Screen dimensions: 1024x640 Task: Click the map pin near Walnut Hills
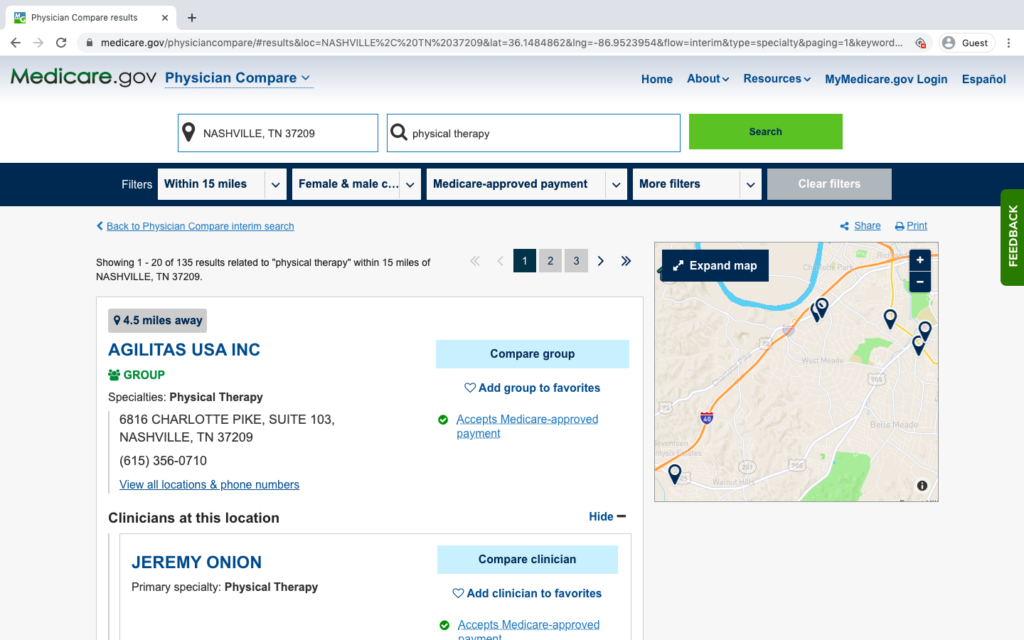click(675, 473)
